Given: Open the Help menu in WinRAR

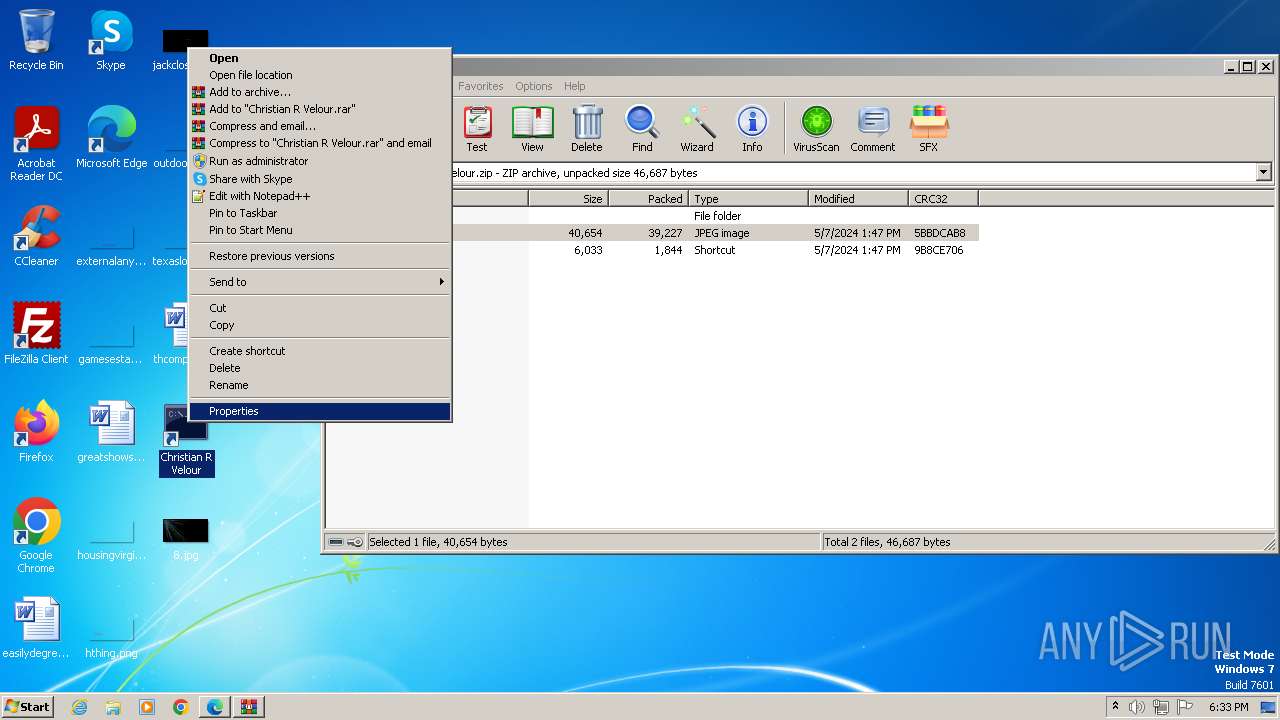Looking at the screenshot, I should tap(574, 86).
